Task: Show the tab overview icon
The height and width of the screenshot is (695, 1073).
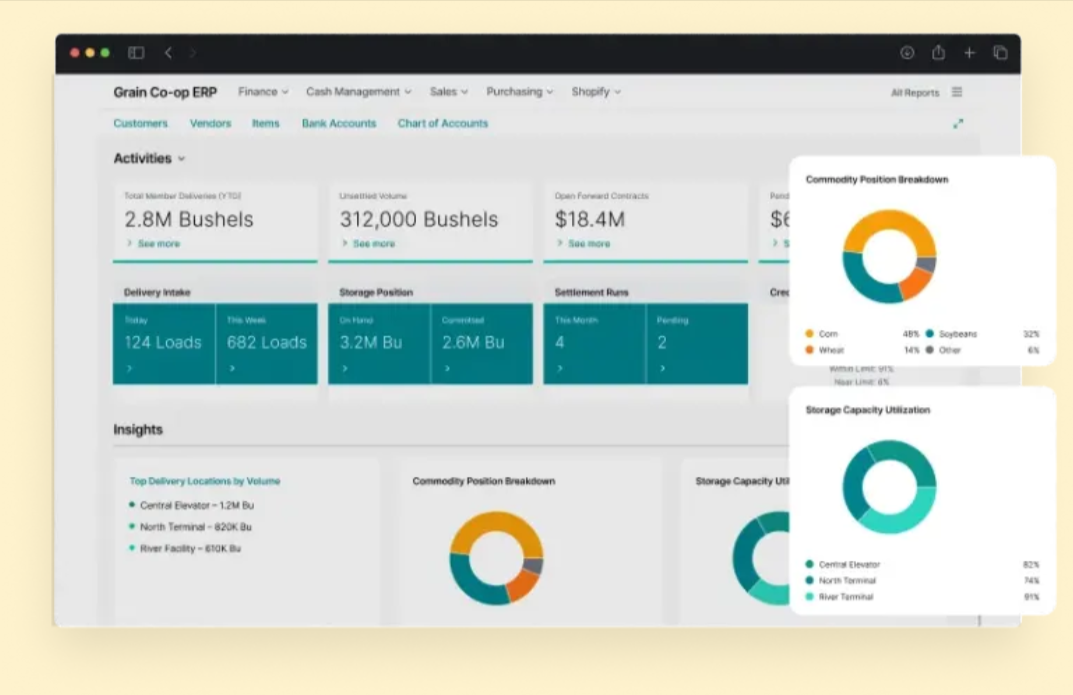Action: pyautogui.click(x=999, y=53)
